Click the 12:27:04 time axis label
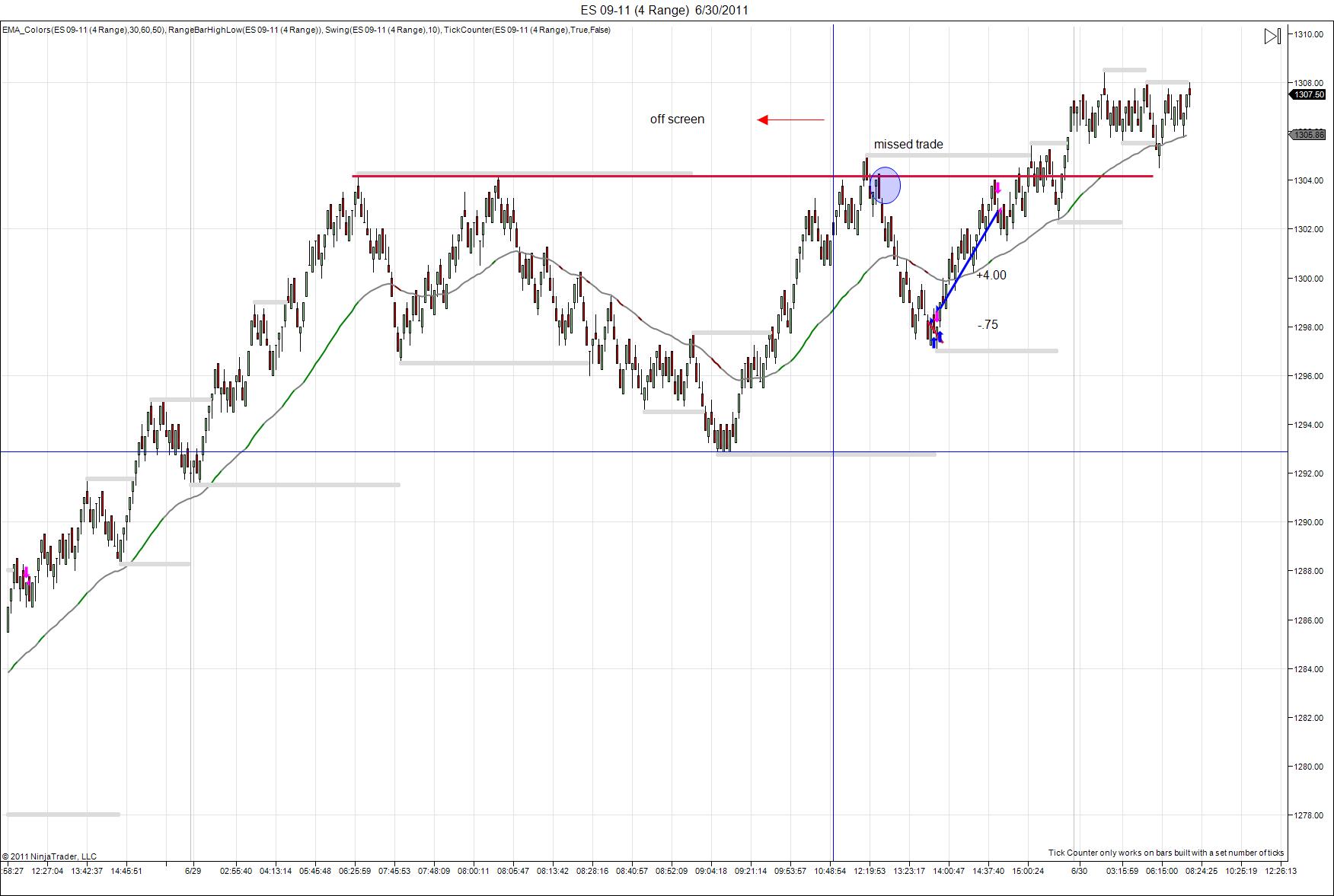The image size is (1334, 896). (47, 871)
